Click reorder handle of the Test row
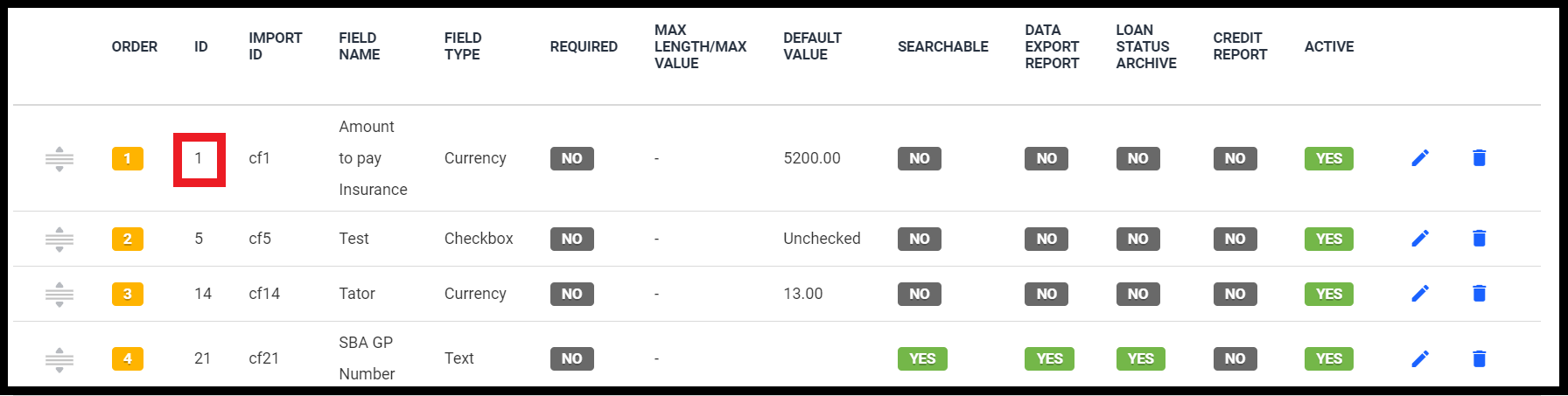The height and width of the screenshot is (396, 1568). pos(59,239)
